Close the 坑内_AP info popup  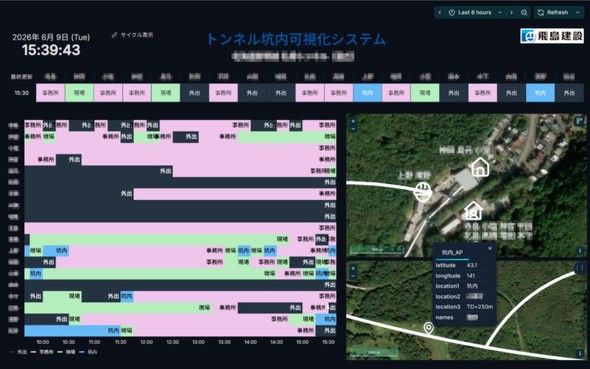click(490, 248)
